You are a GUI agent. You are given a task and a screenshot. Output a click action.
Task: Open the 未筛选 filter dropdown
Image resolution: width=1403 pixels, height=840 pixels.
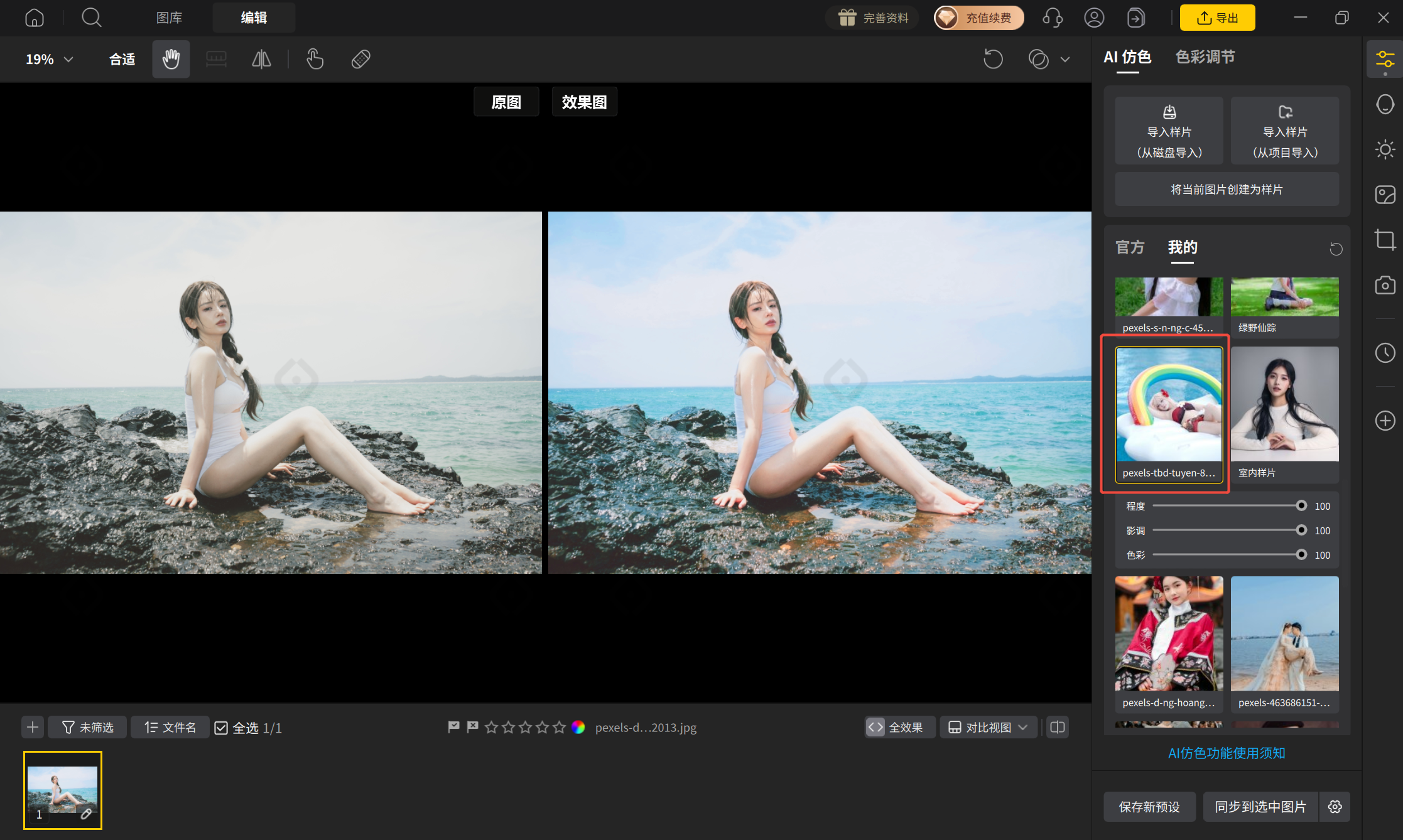tap(87, 727)
